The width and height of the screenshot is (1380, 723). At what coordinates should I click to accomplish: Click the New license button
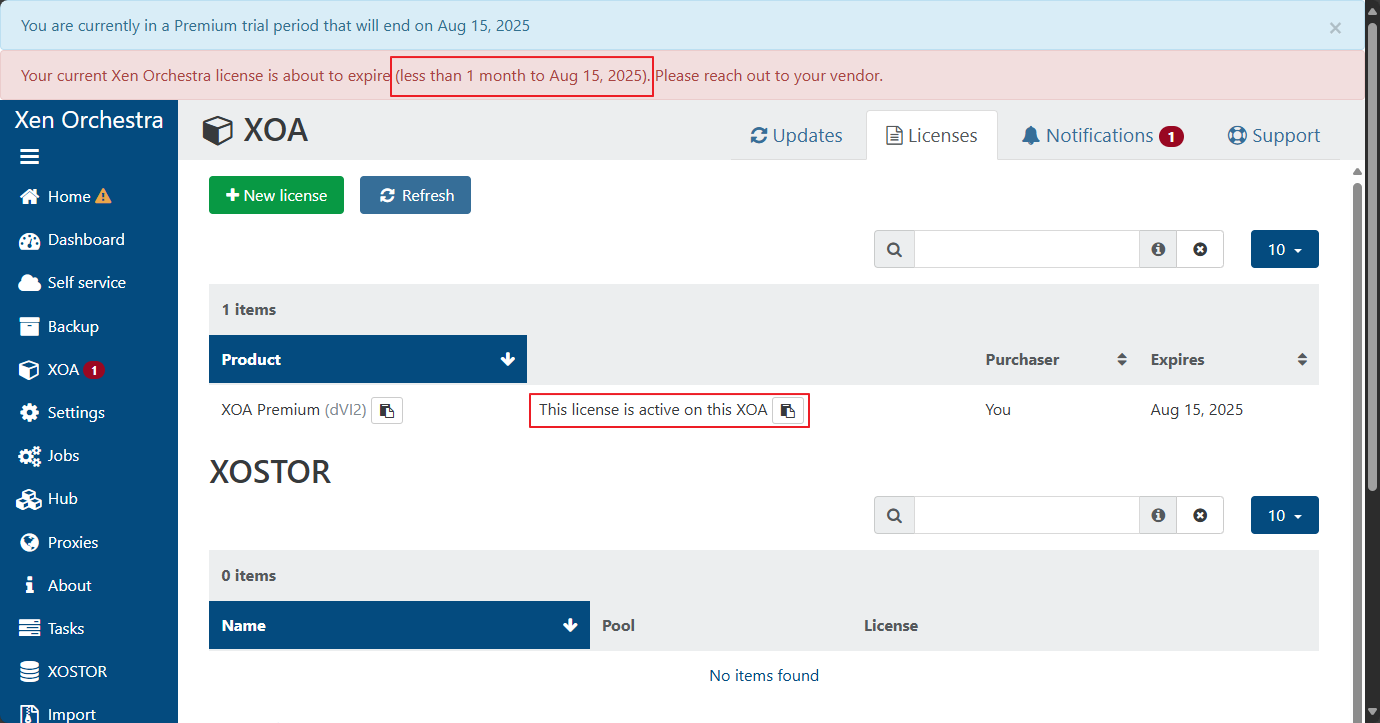(x=276, y=195)
